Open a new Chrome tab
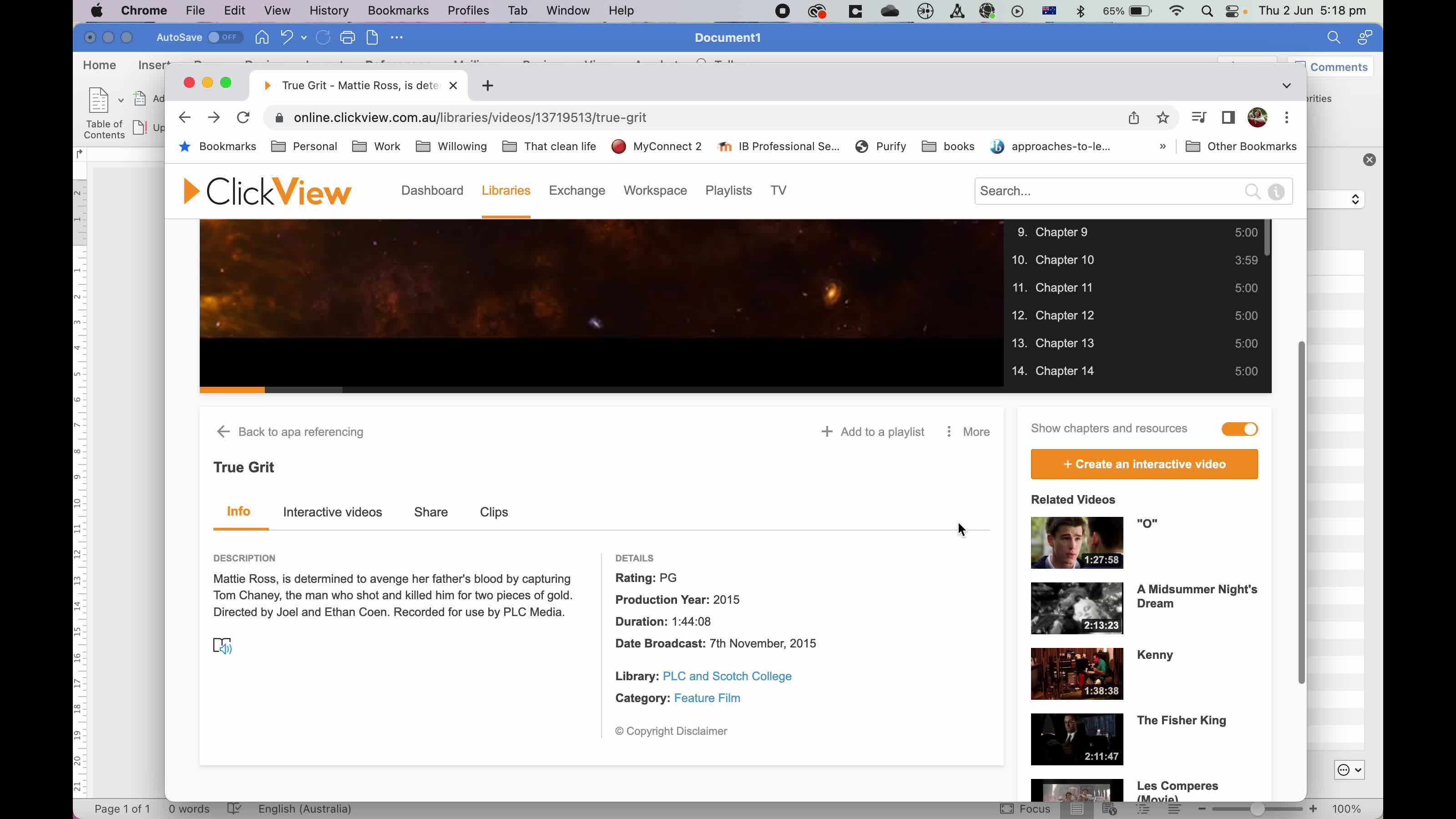Viewport: 1456px width, 819px height. [x=488, y=86]
